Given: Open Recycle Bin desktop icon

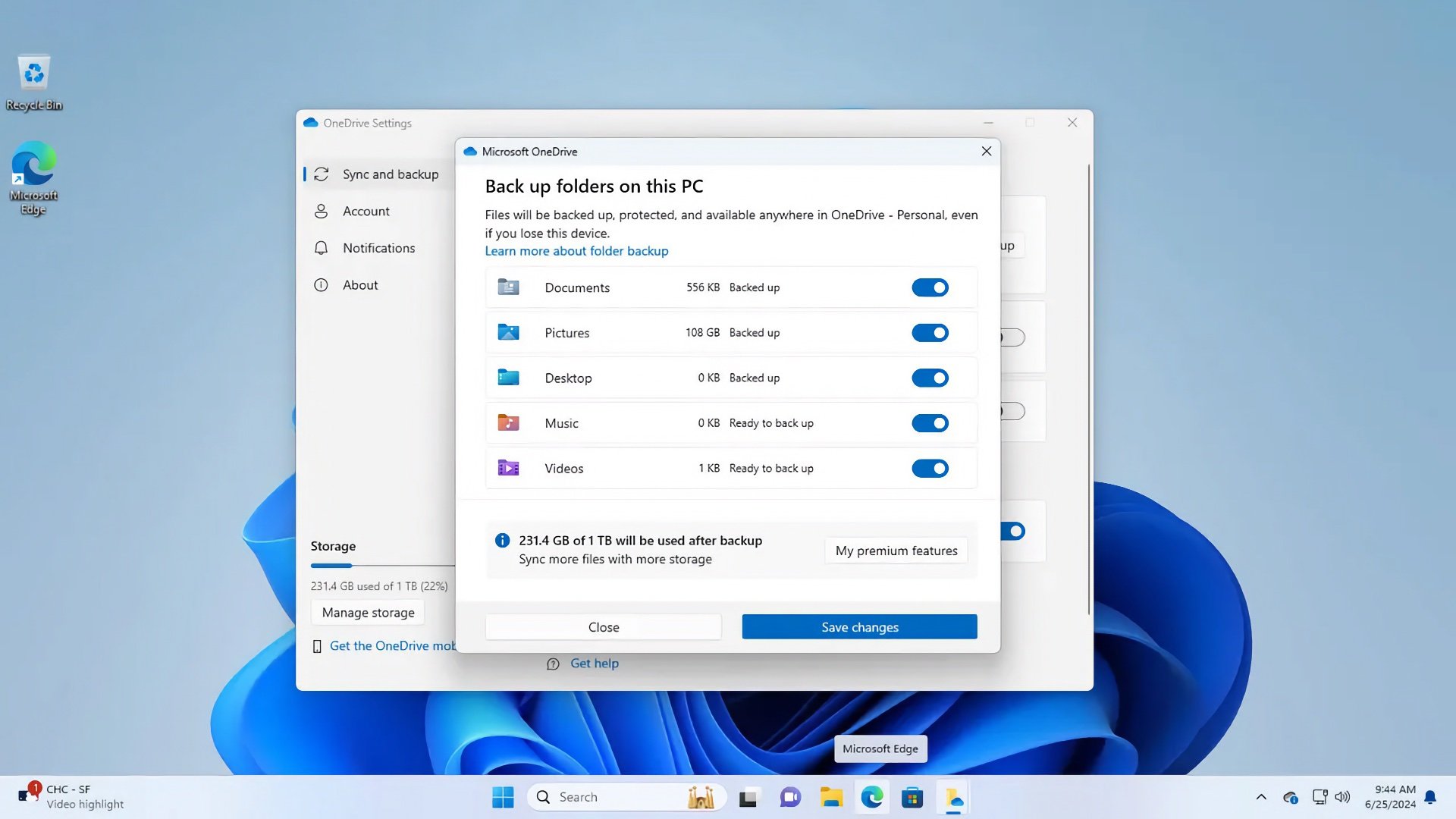Looking at the screenshot, I should click(x=34, y=83).
